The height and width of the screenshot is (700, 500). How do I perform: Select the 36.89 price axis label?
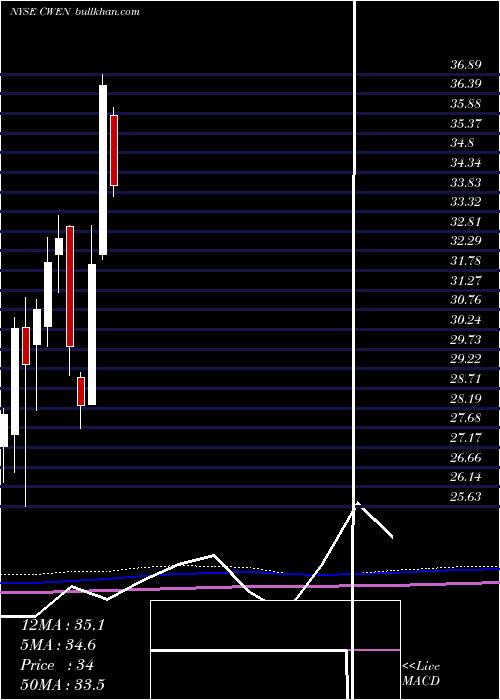(x=466, y=65)
